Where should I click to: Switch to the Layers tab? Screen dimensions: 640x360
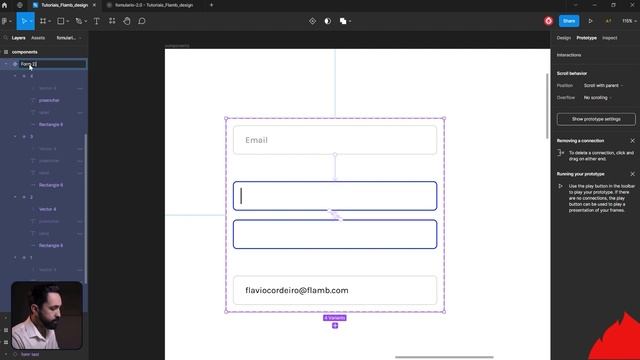(18, 38)
